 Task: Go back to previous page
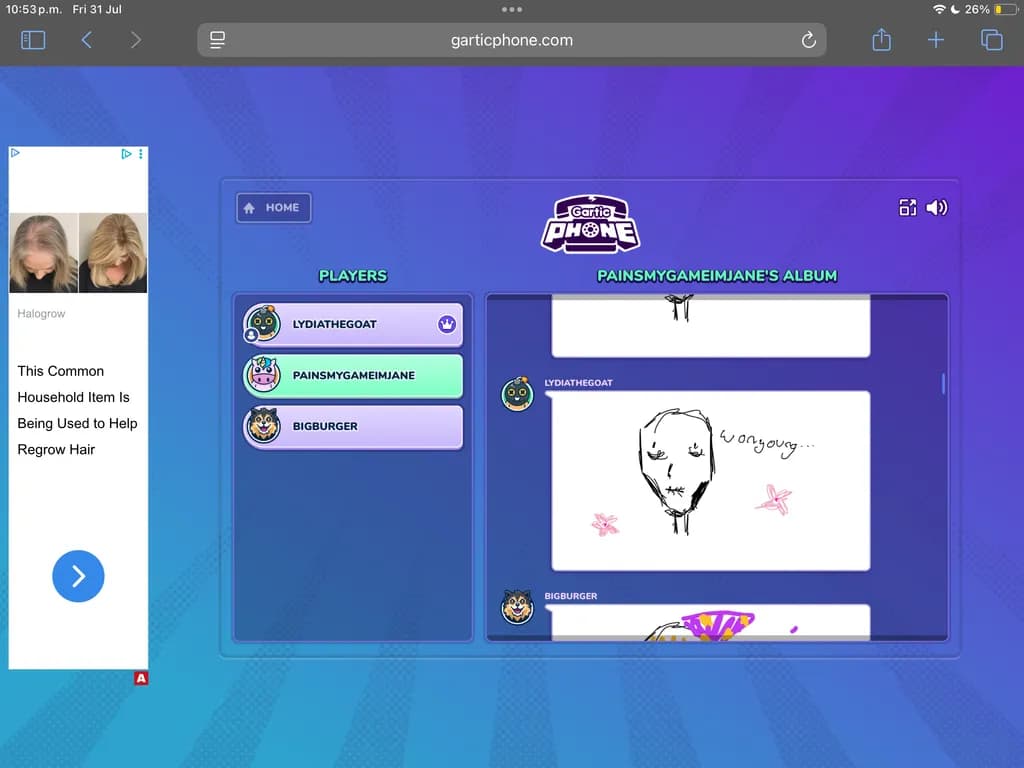point(86,40)
